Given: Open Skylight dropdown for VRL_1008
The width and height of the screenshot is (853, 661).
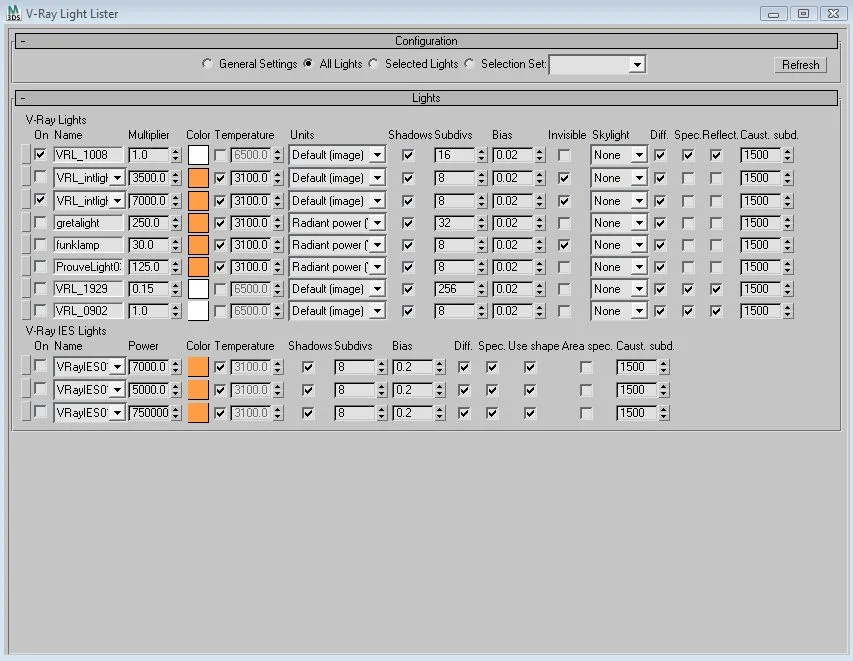Looking at the screenshot, I should tap(639, 155).
